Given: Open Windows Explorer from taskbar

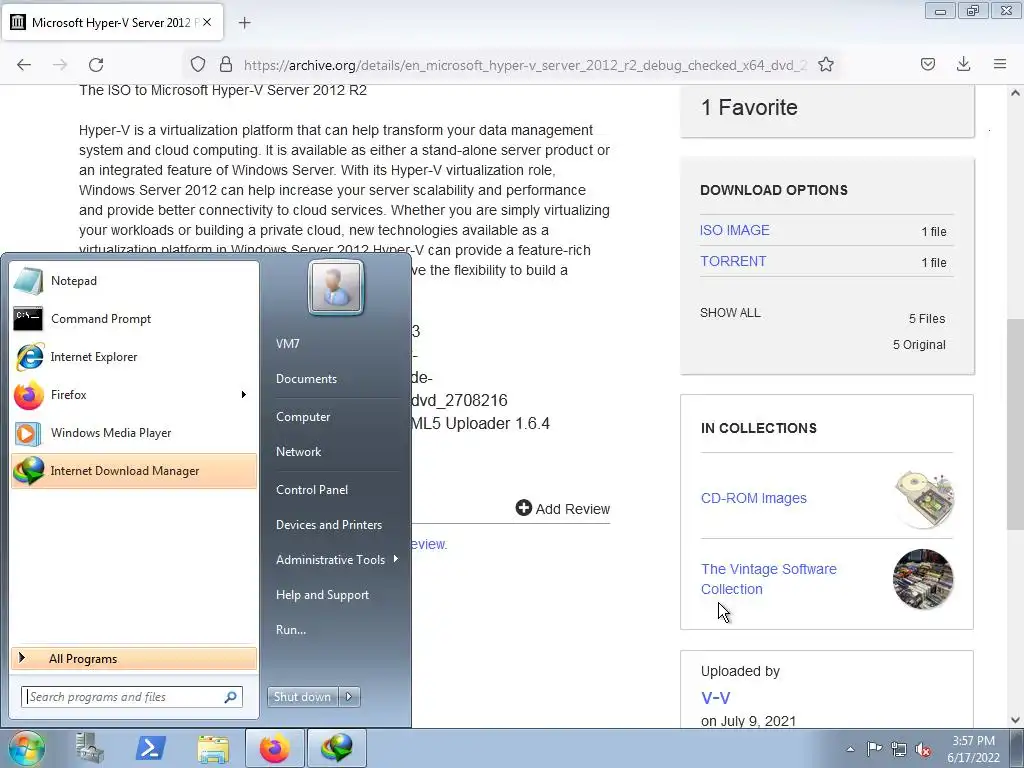Looking at the screenshot, I should tap(213, 748).
